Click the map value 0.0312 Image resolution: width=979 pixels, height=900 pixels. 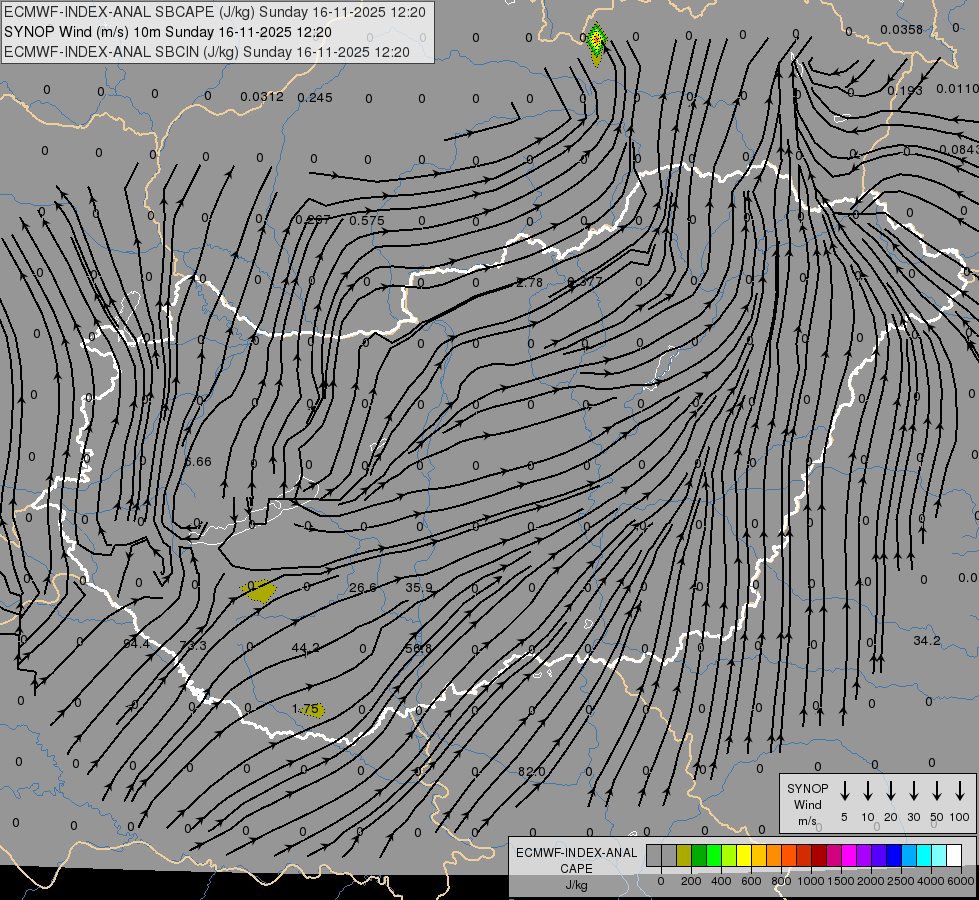[x=262, y=97]
